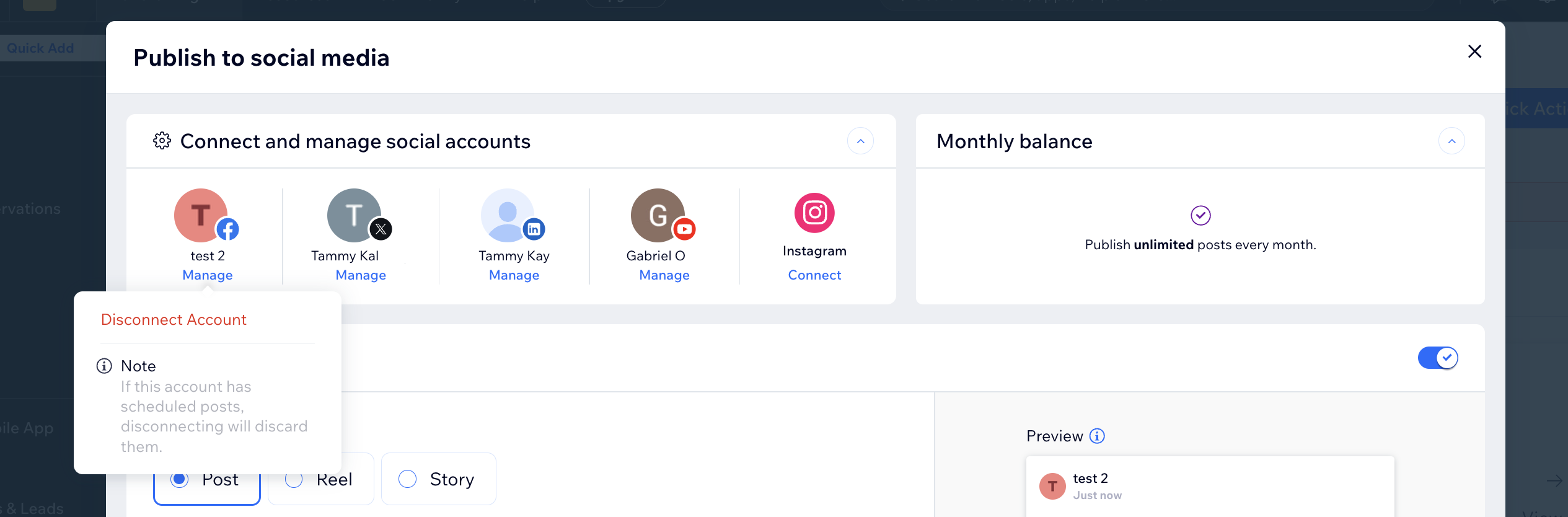Click the settings gear icon beside Connect and manage
This screenshot has width=1568, height=517.
click(162, 141)
